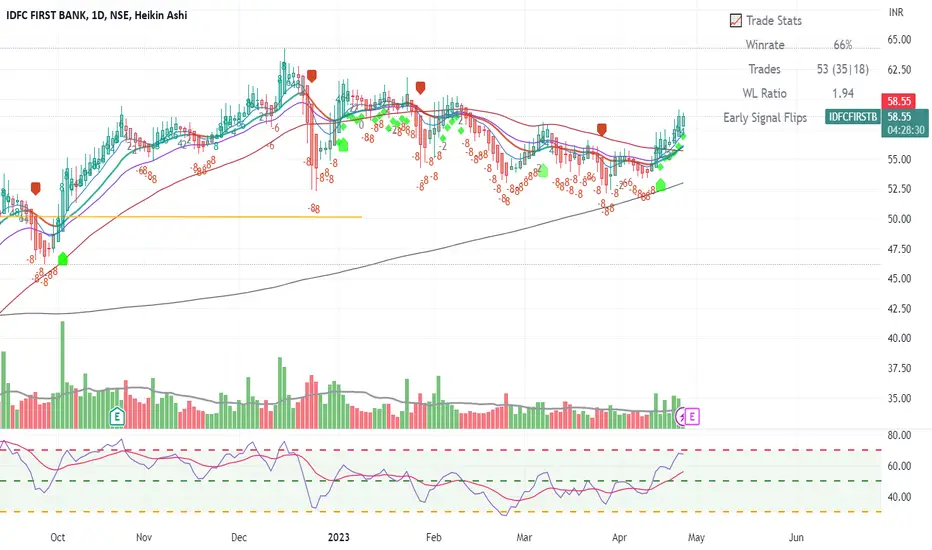Click the Jun label on time axis
The width and height of the screenshot is (932, 550).
[796, 538]
